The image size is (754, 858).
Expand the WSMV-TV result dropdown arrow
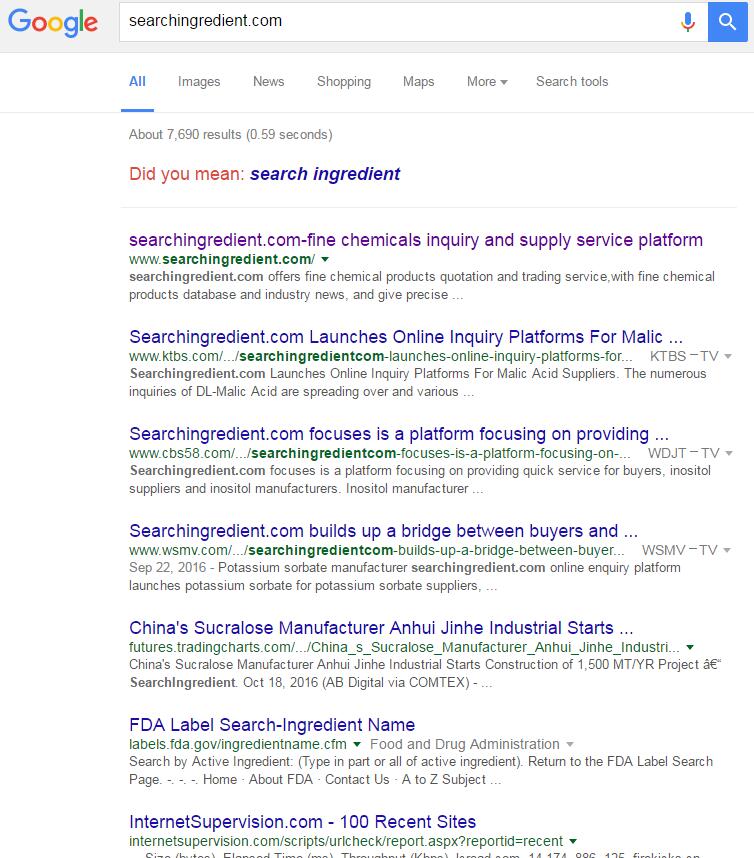click(727, 550)
